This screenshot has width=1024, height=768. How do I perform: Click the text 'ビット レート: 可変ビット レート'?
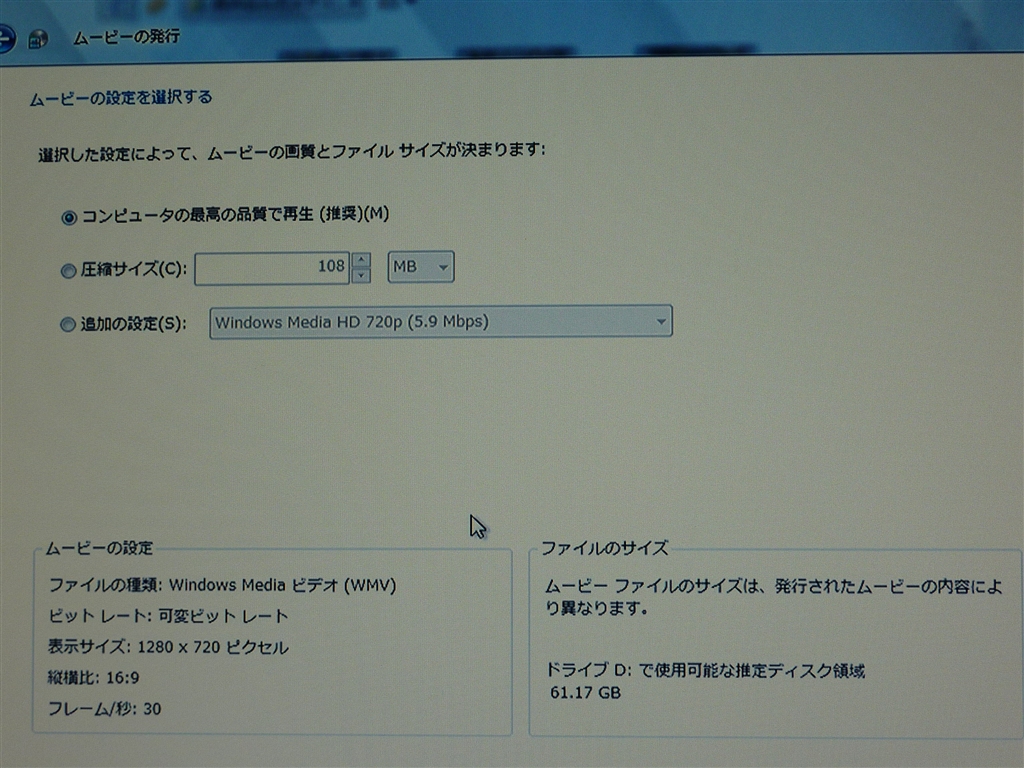pos(168,616)
